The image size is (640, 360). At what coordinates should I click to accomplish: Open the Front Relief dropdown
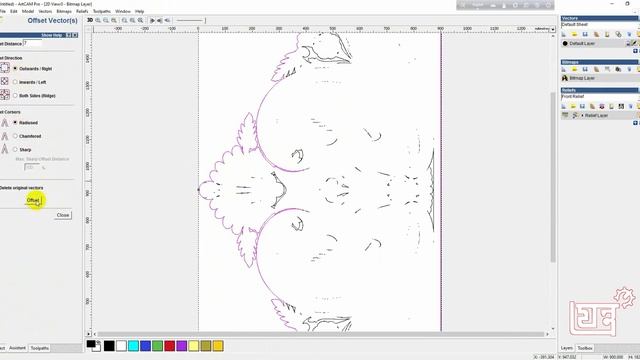click(x=599, y=97)
